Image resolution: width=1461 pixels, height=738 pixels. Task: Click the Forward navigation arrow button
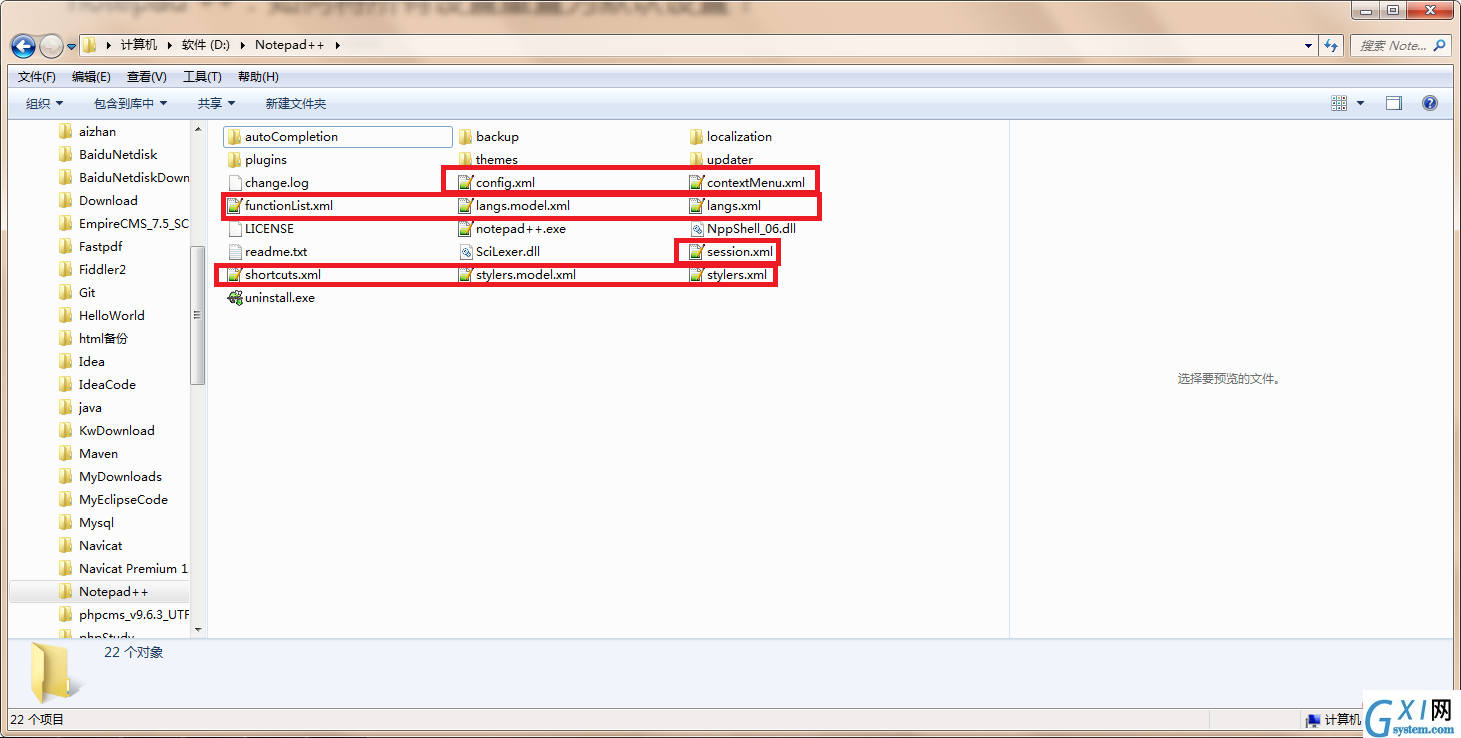click(50, 46)
